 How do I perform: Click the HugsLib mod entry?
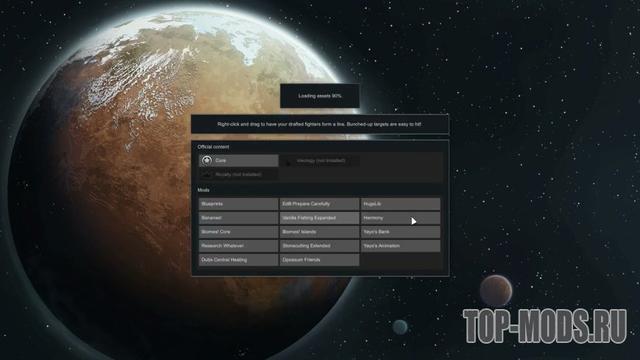point(400,204)
